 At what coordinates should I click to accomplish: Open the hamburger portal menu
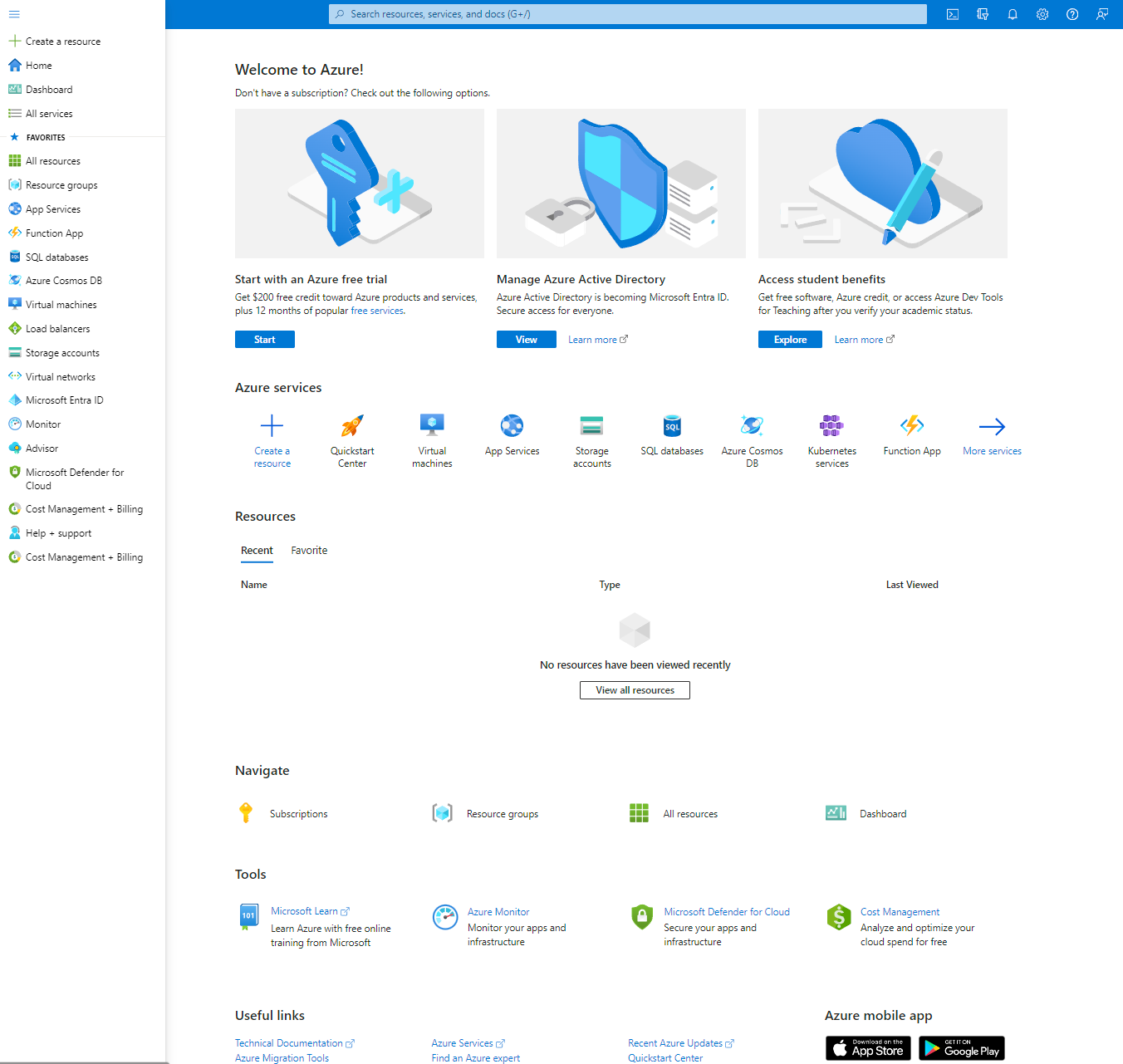pos(14,14)
